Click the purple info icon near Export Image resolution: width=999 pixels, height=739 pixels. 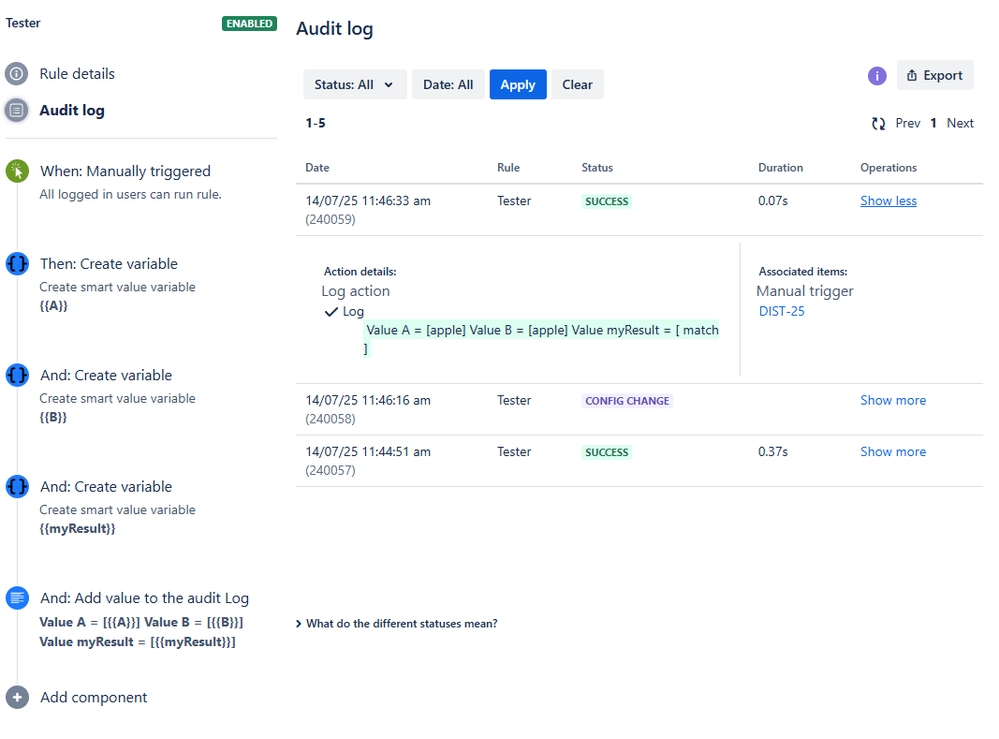coord(877,76)
